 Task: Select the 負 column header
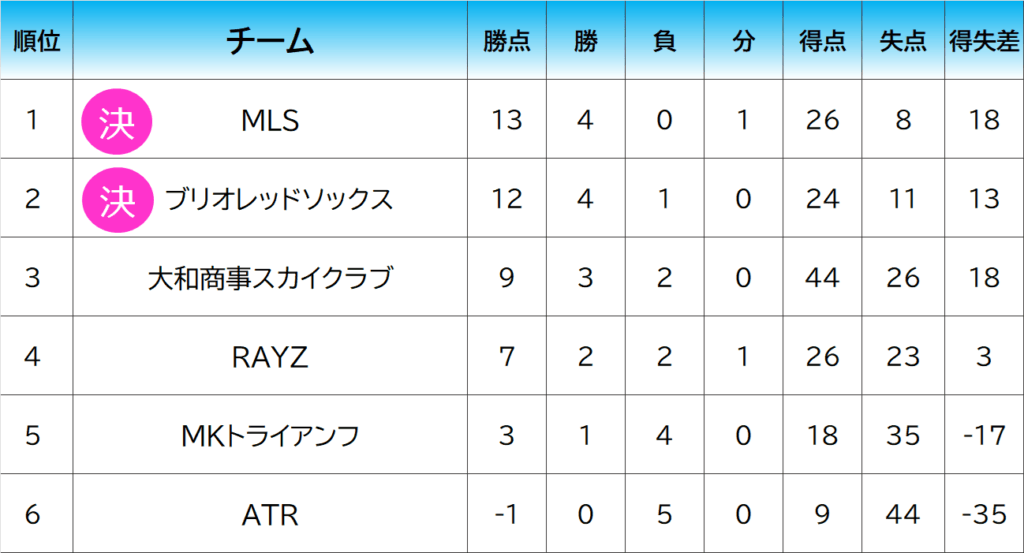click(x=664, y=41)
